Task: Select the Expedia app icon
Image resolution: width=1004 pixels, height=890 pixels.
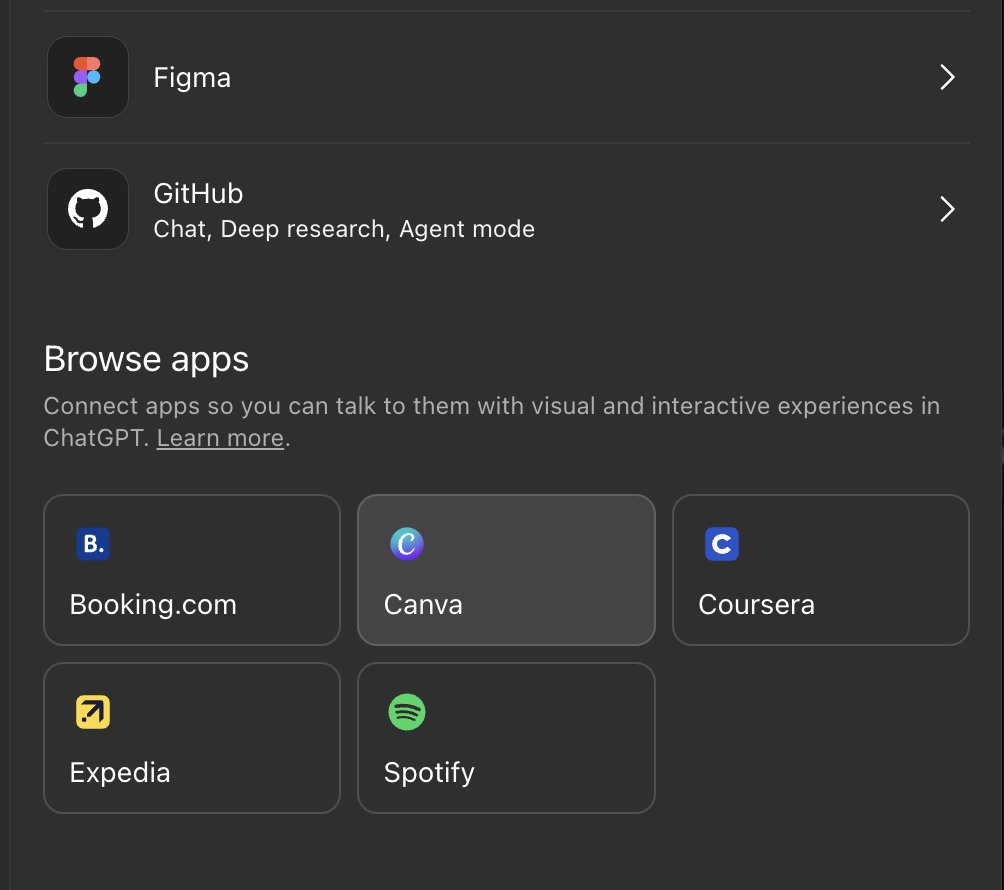Action: [91, 711]
